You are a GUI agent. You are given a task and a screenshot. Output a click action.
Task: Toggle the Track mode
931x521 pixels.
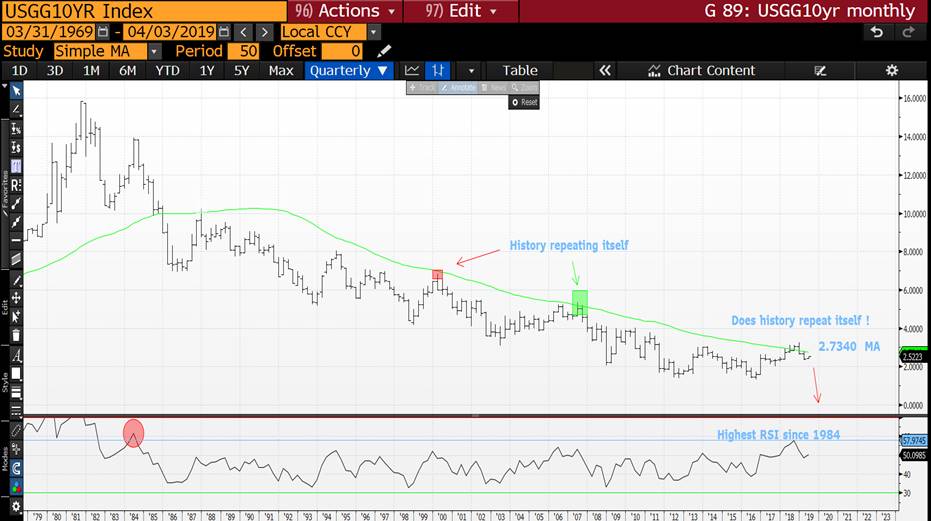[423, 88]
